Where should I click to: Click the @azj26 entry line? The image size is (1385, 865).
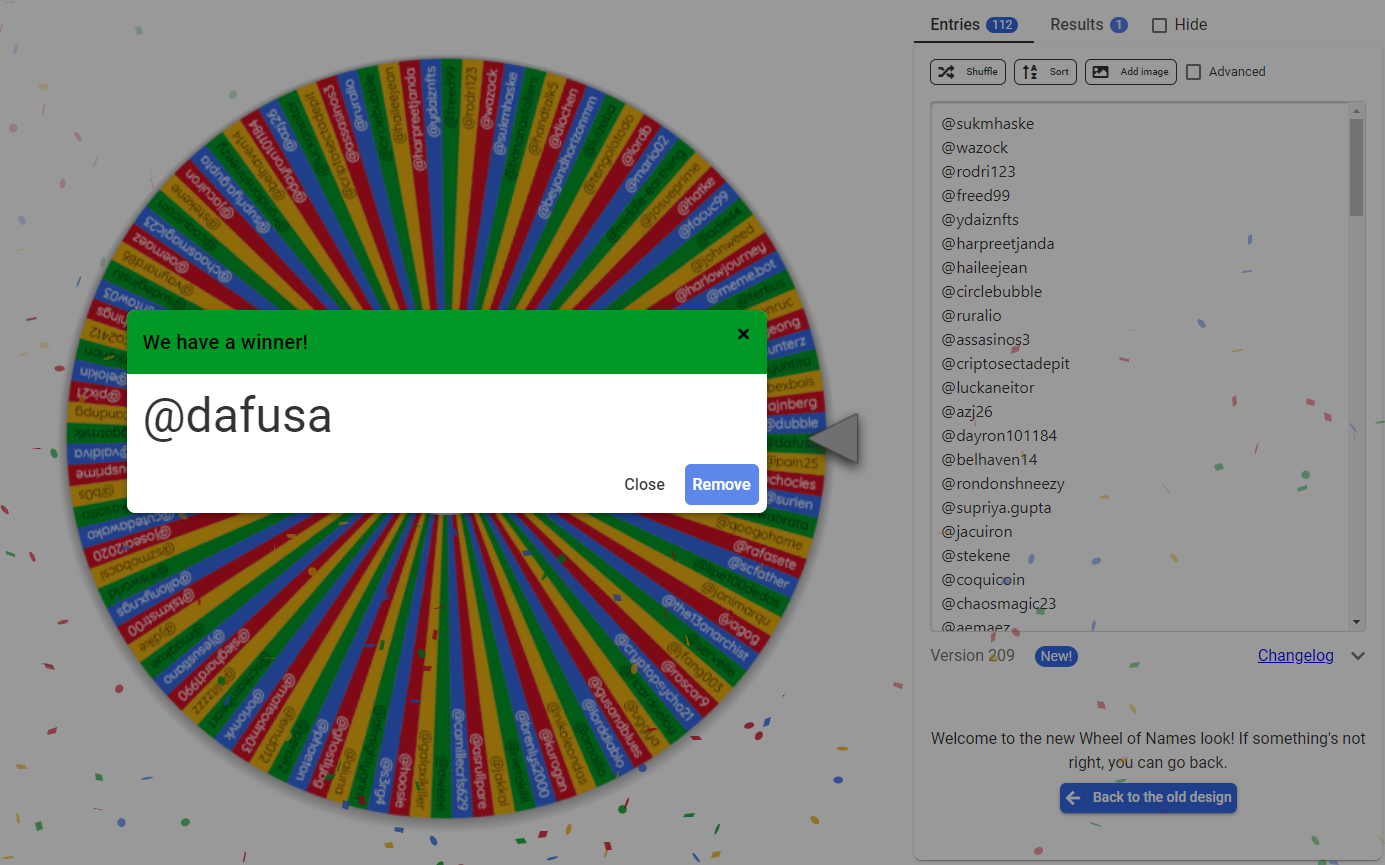click(967, 412)
